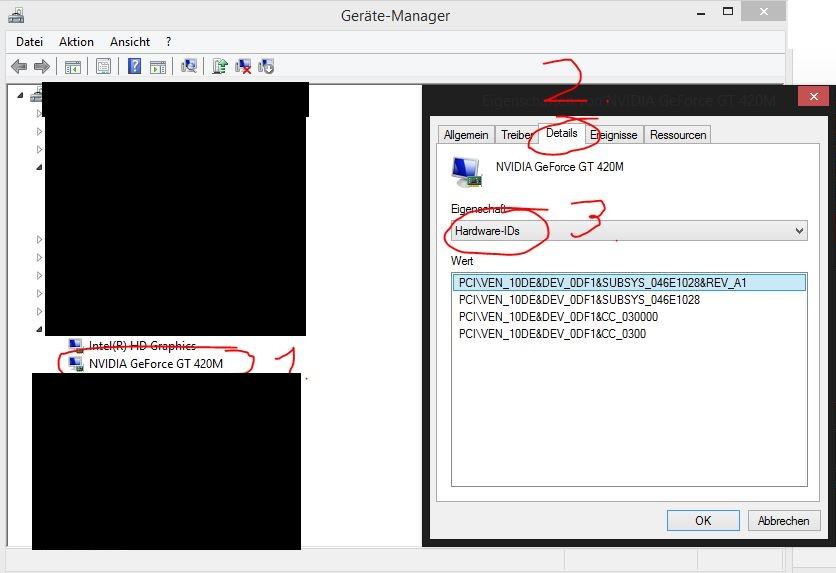
Task: Open the Datei menu
Action: [x=29, y=42]
